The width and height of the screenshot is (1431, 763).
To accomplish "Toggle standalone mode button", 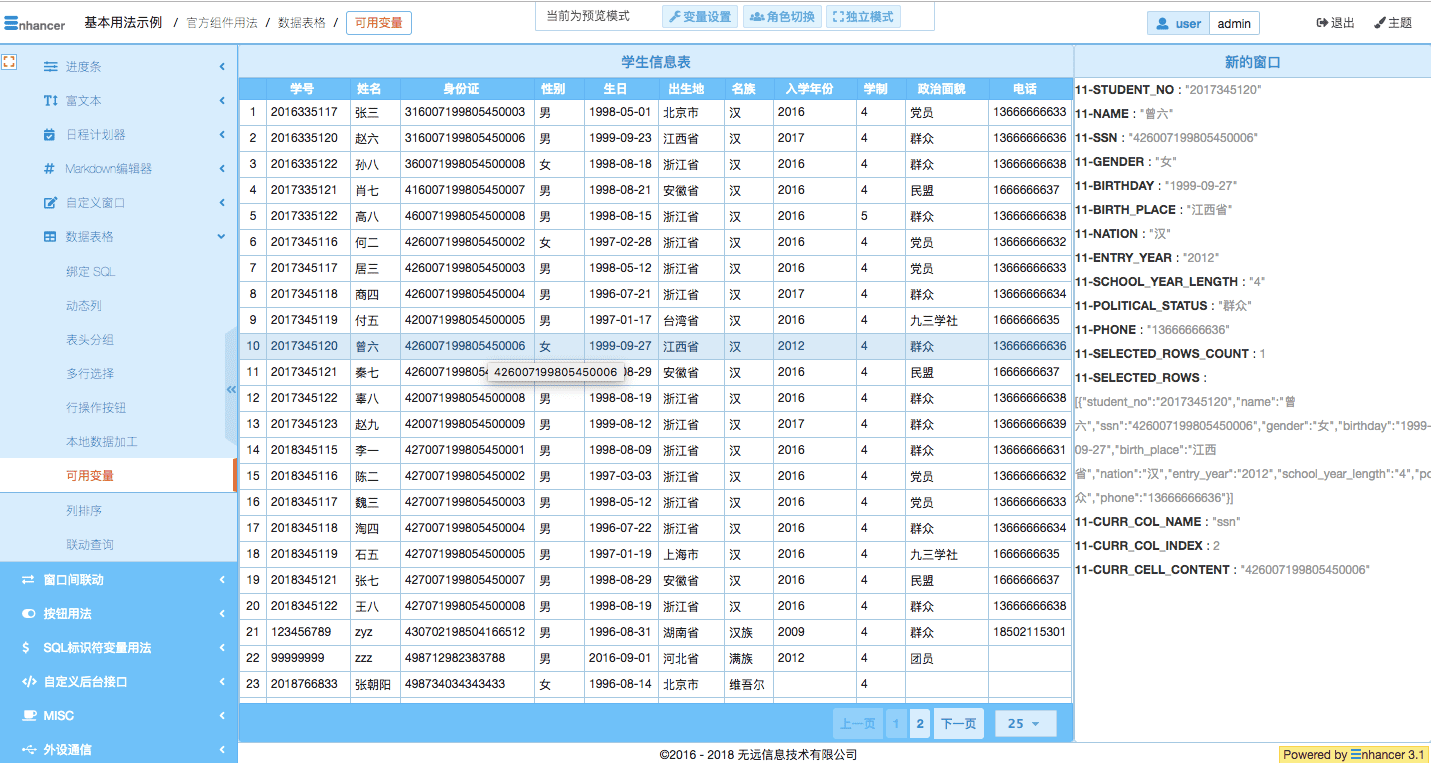I will tap(862, 17).
